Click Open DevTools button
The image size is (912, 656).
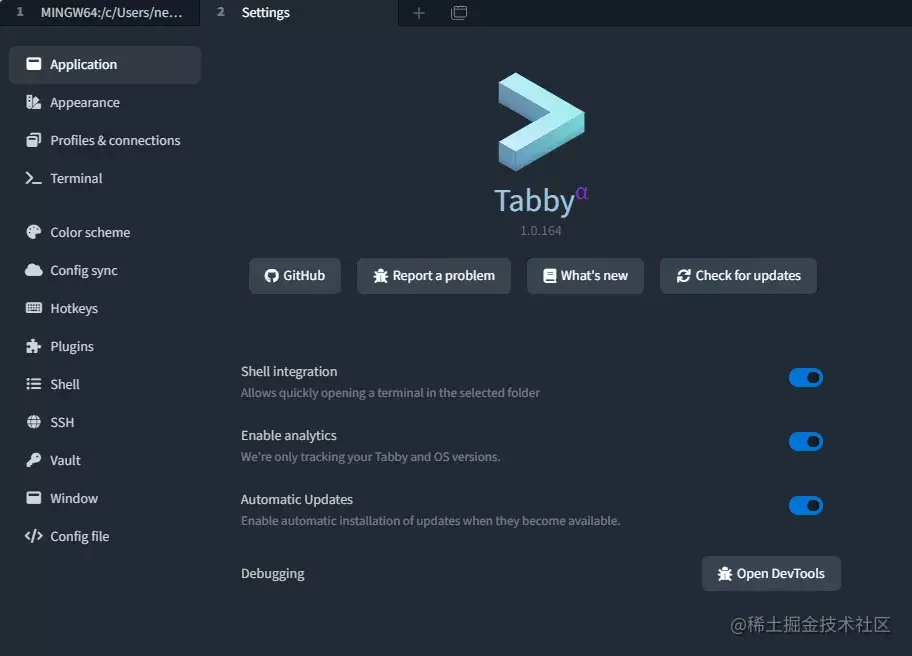[771, 573]
